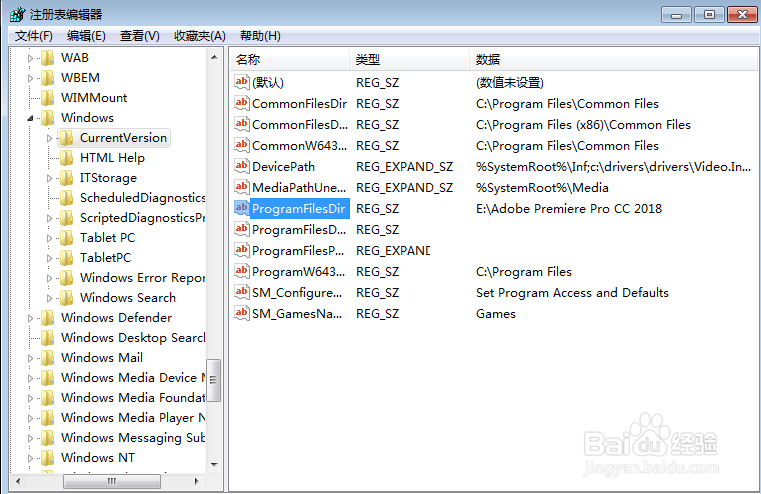The height and width of the screenshot is (494, 761).
Task: Open the 查看(V) menu
Action: pos(139,36)
